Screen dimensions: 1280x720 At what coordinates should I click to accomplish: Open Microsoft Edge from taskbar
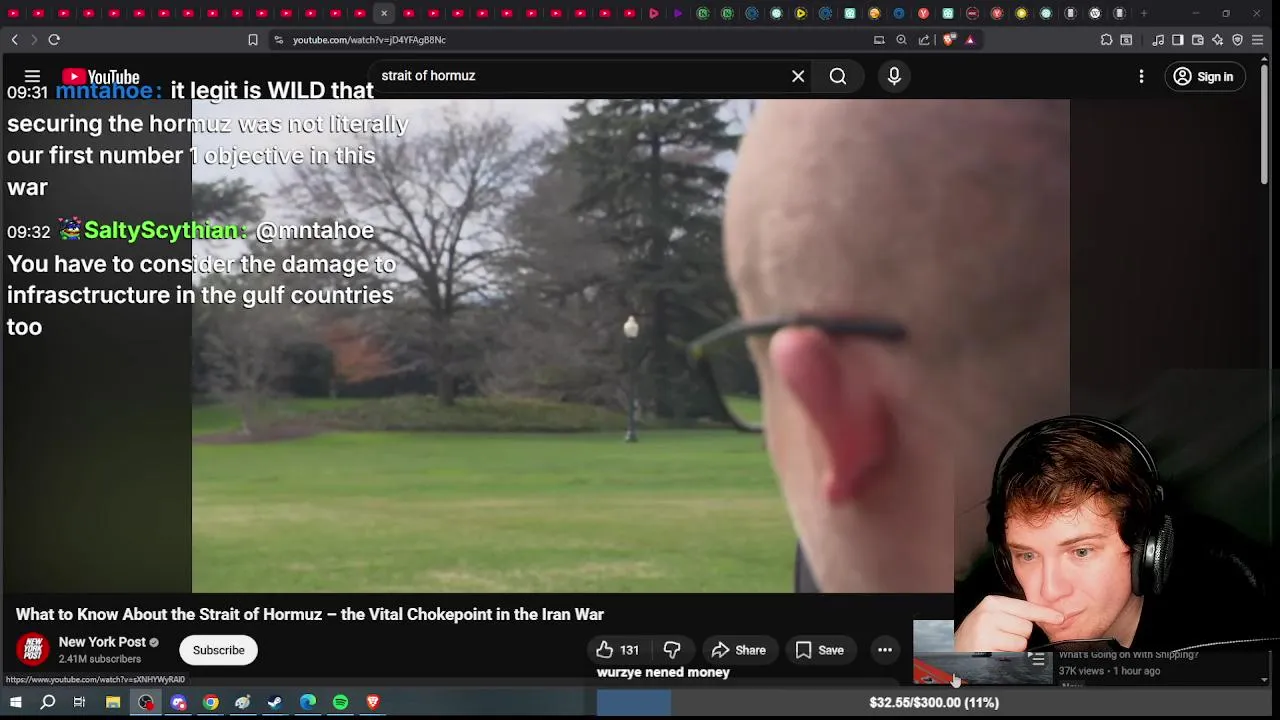[308, 702]
